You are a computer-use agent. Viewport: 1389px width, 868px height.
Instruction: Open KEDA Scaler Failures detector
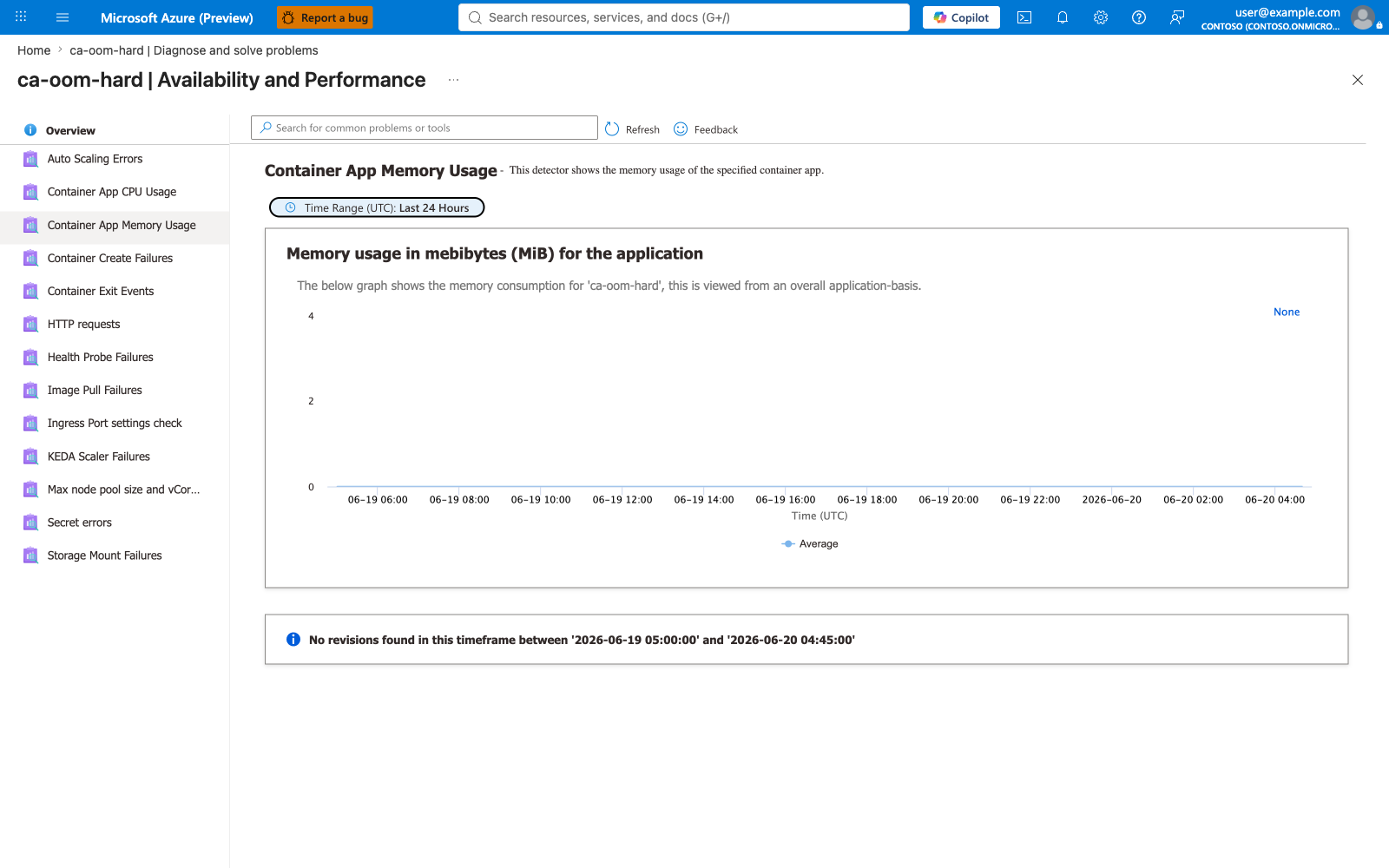pyautogui.click(x=115, y=456)
